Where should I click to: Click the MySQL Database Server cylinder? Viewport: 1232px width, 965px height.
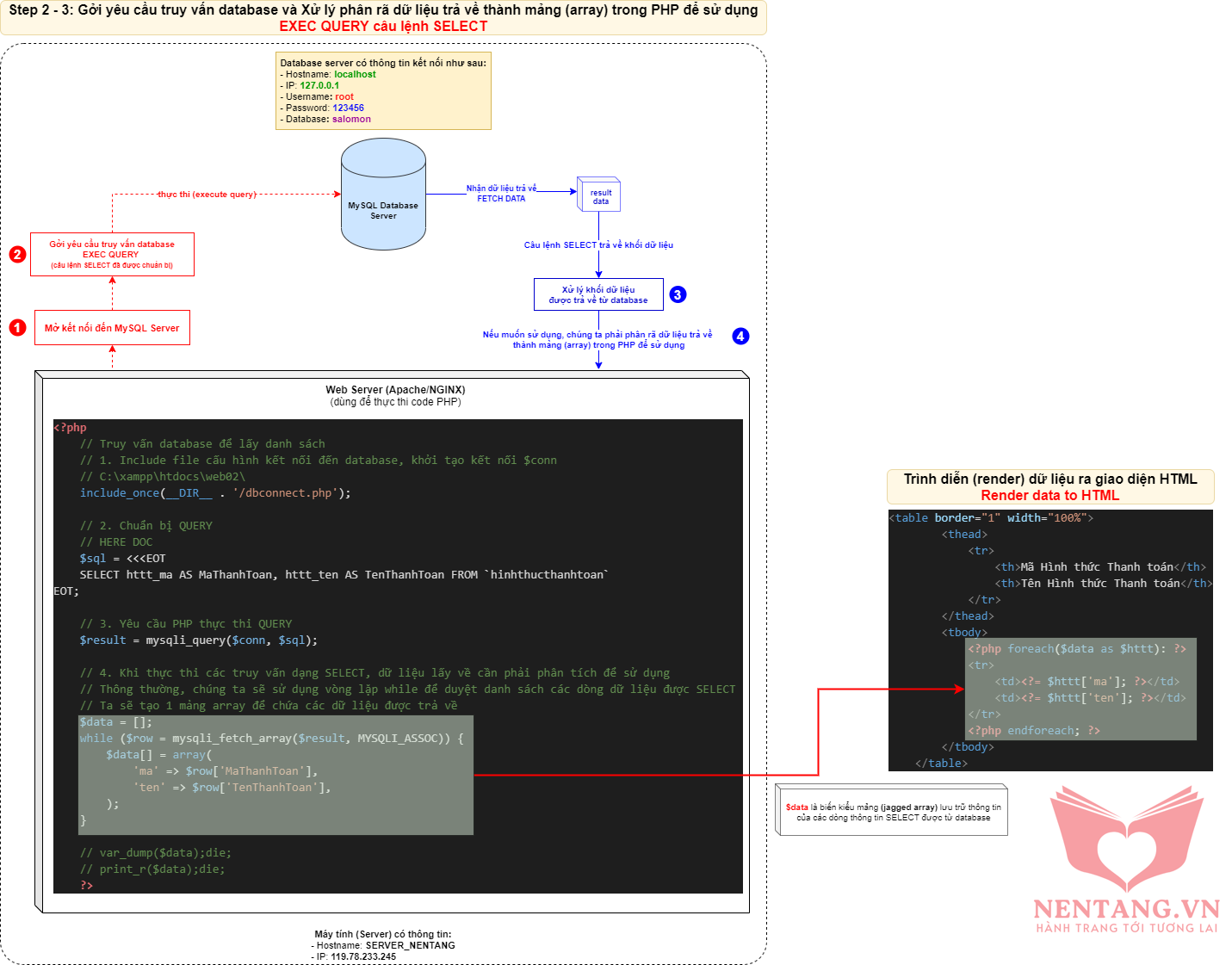click(383, 195)
